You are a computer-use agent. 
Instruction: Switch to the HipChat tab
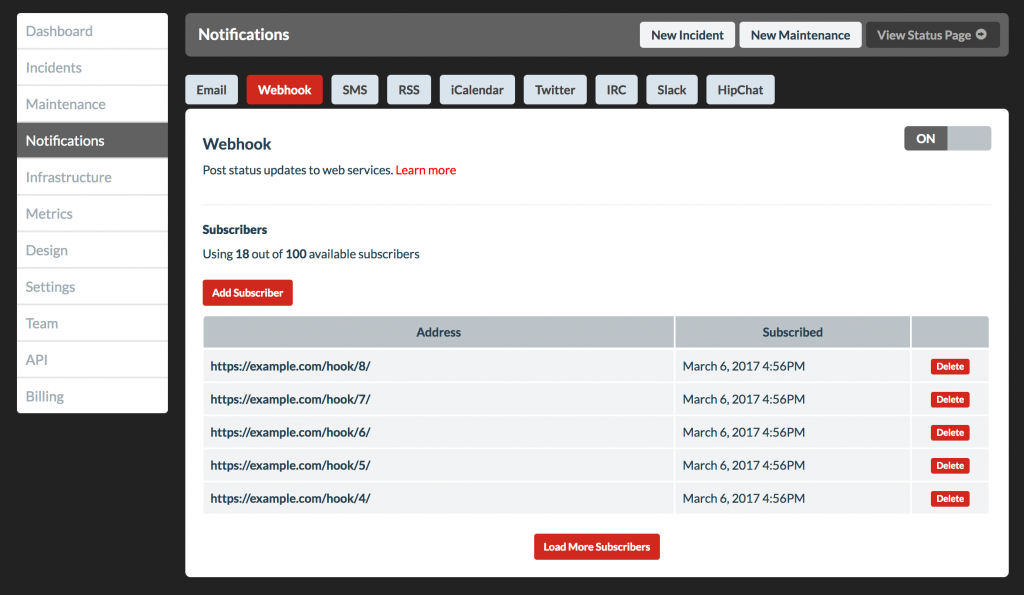(740, 89)
